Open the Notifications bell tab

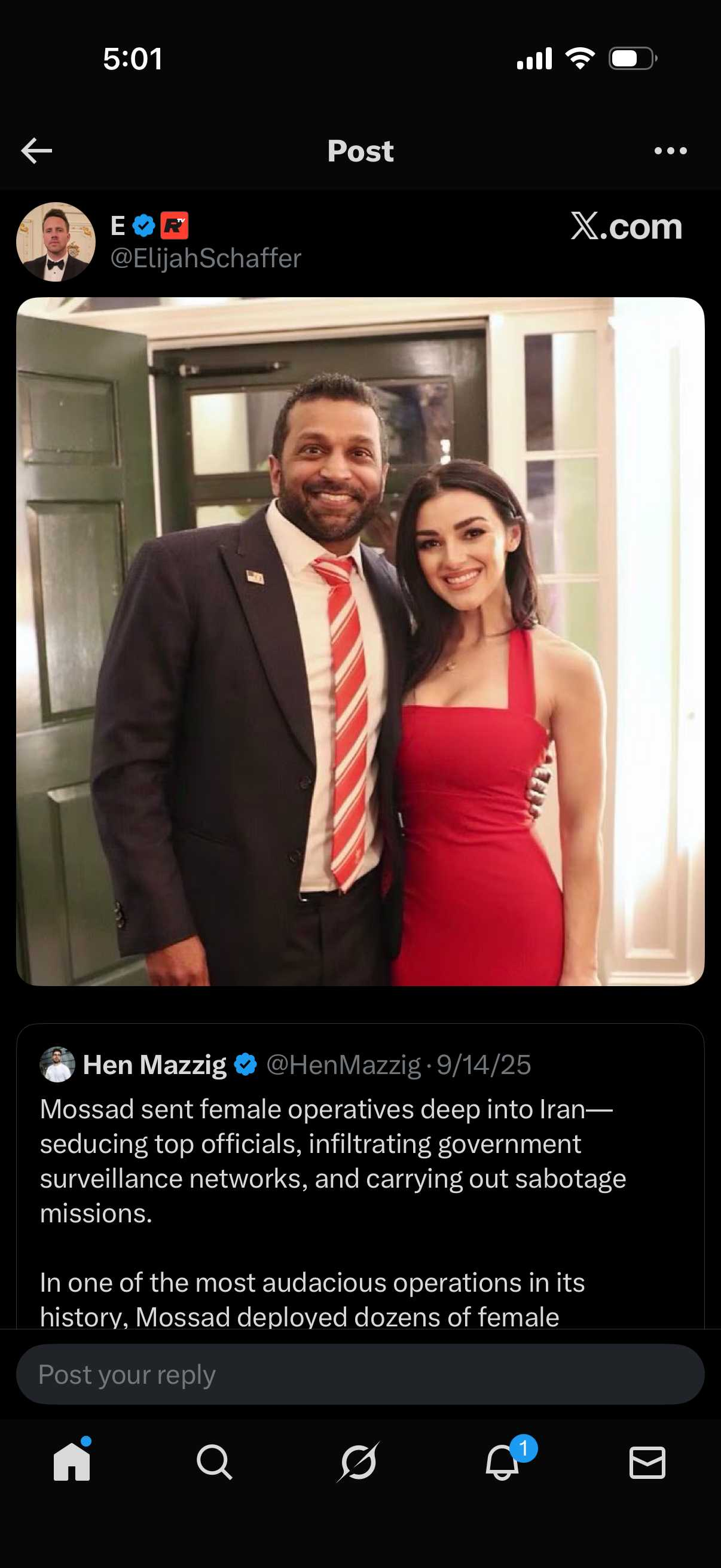click(503, 1462)
